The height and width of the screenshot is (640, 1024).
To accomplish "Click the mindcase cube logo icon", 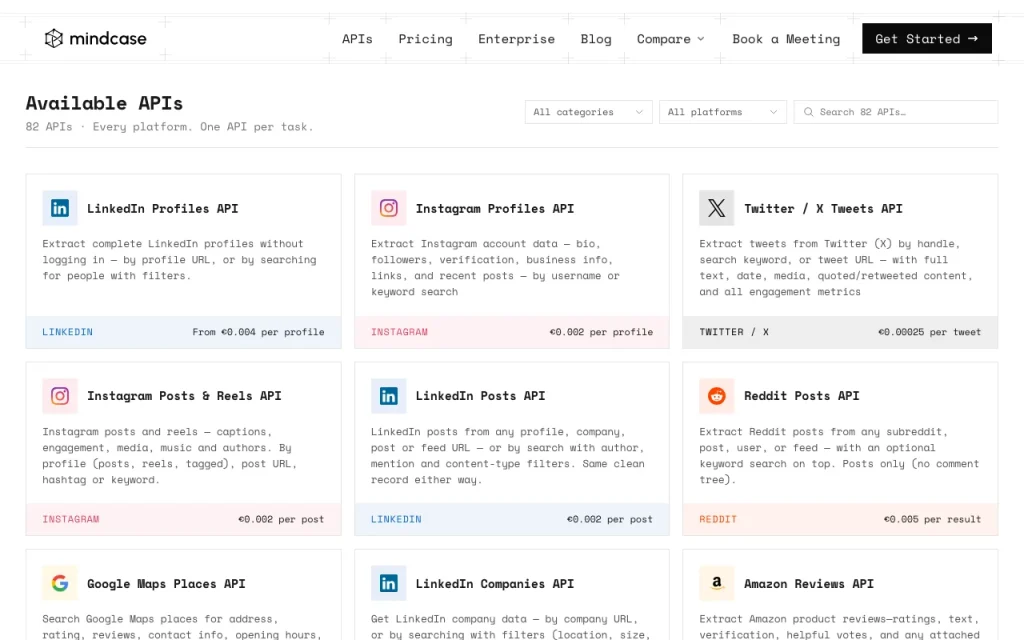I will [54, 39].
